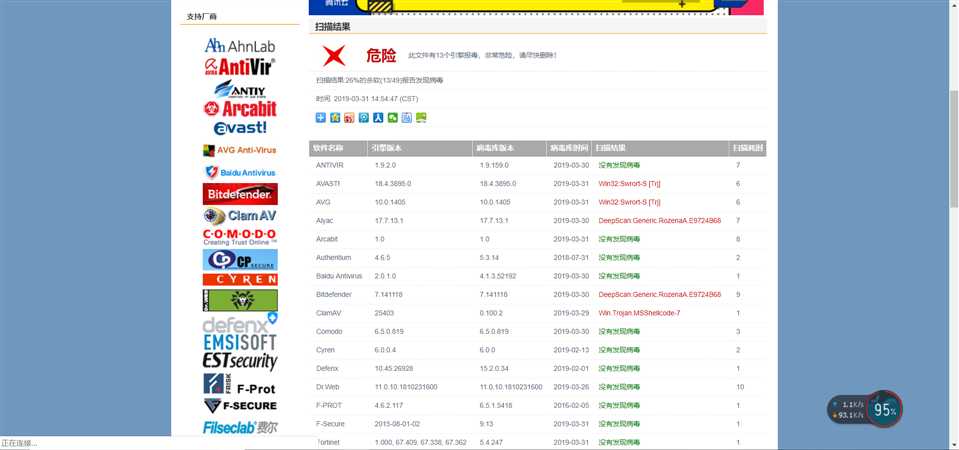Select the F-Secure name cell
The height and width of the screenshot is (450, 959).
[330, 424]
